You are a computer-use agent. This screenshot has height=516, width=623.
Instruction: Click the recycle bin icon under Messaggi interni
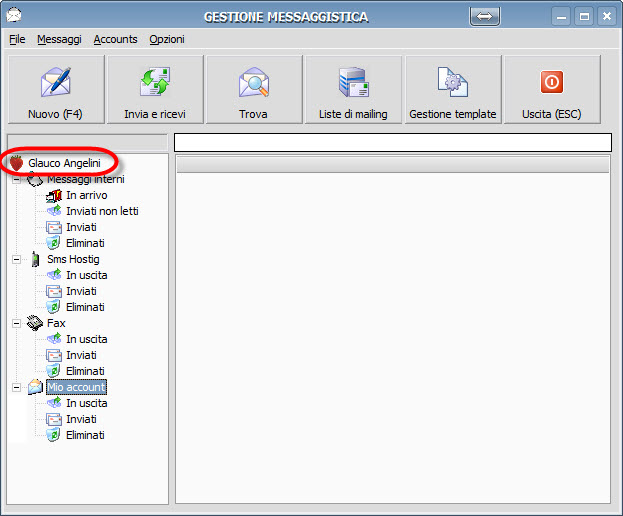pyautogui.click(x=53, y=243)
